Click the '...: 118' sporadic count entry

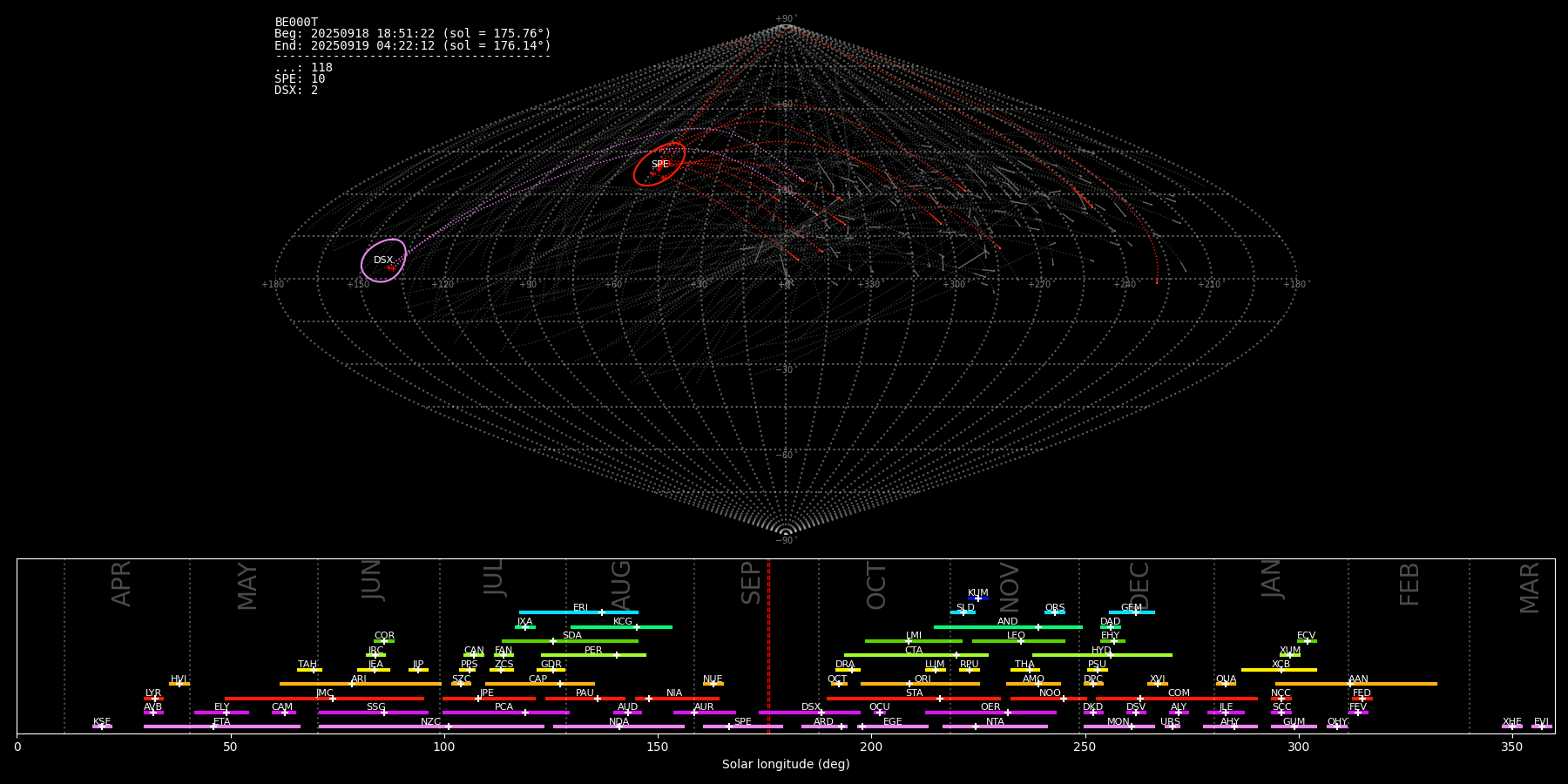click(303, 68)
